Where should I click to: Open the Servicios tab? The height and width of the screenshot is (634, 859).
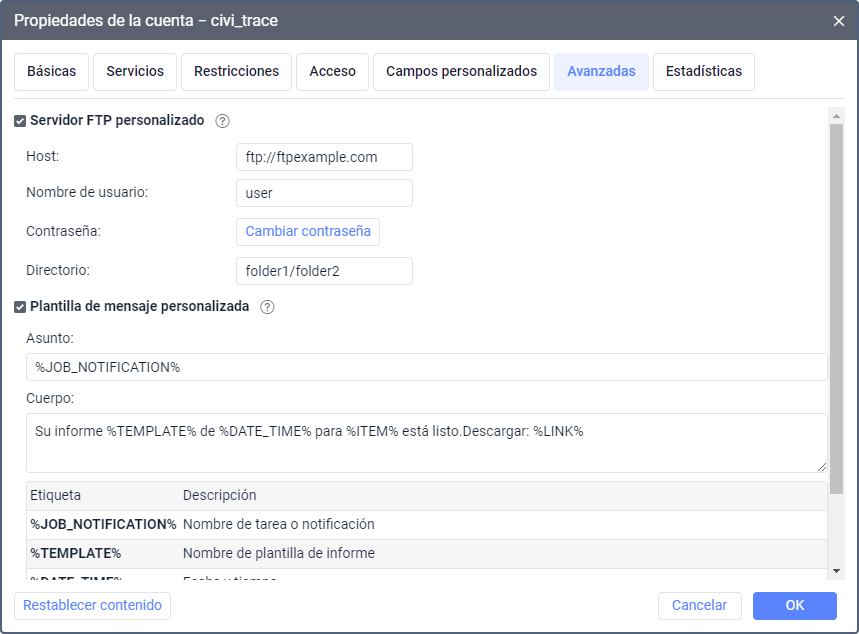click(x=135, y=72)
